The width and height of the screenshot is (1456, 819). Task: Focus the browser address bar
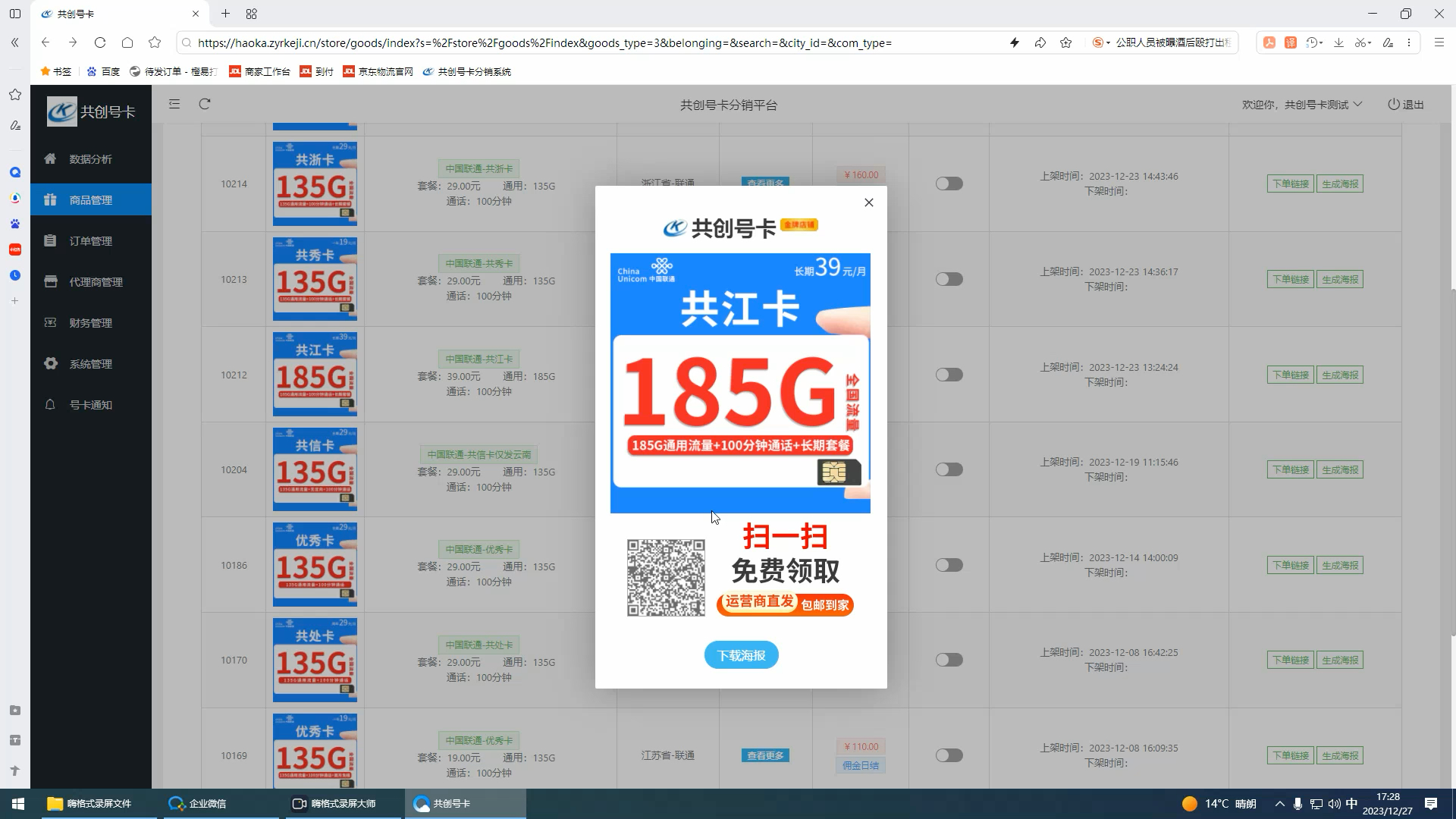[x=591, y=42]
